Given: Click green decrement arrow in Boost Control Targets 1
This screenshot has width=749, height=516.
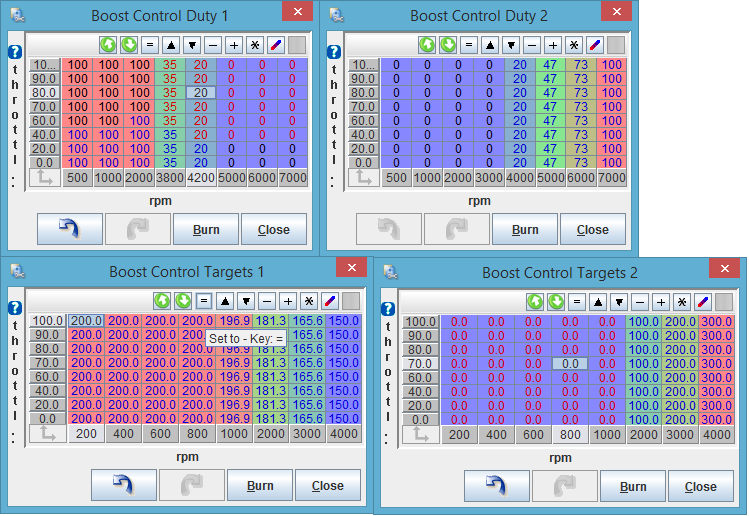Looking at the screenshot, I should (183, 301).
